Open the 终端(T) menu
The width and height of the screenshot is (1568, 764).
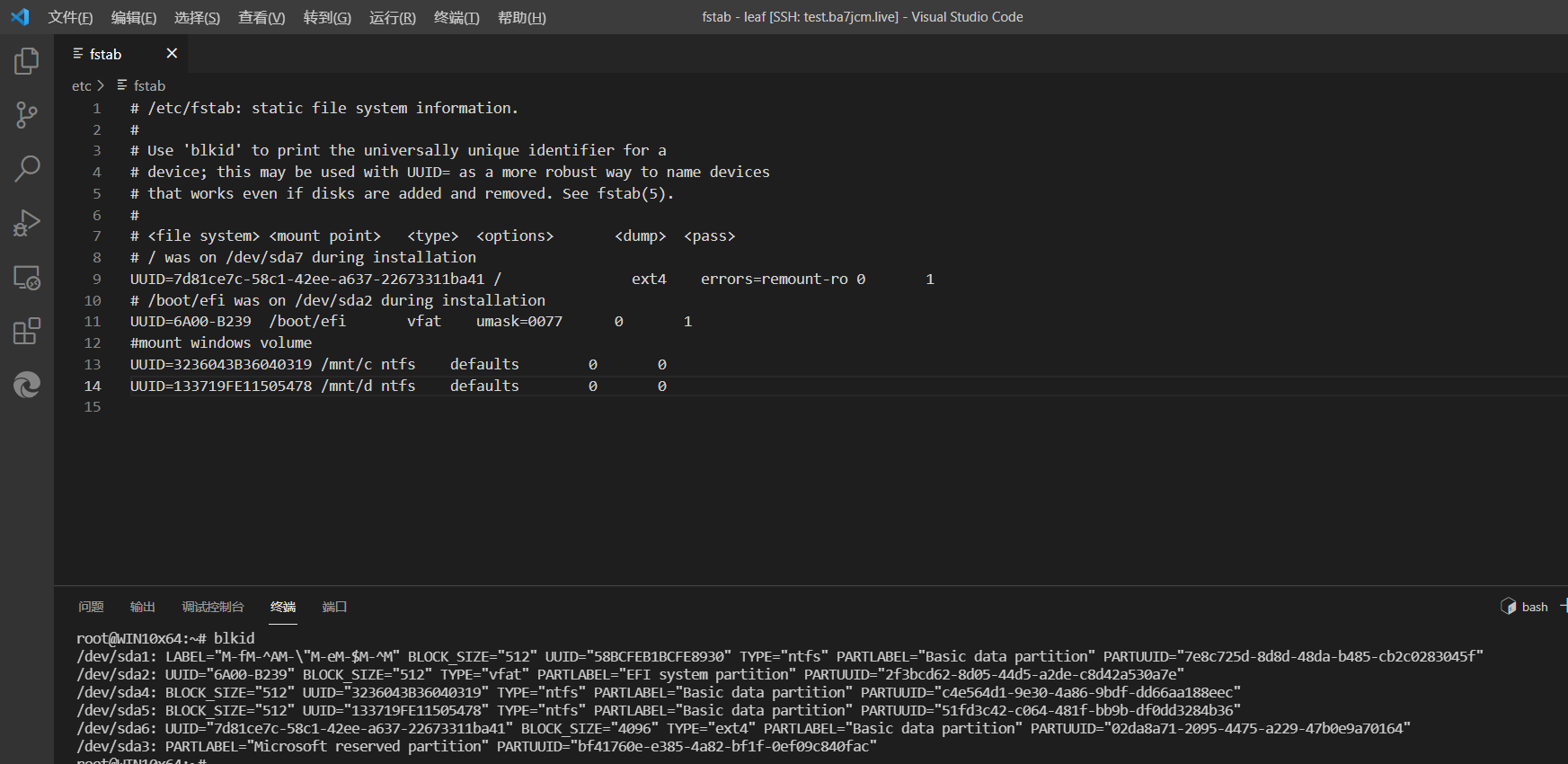[456, 17]
